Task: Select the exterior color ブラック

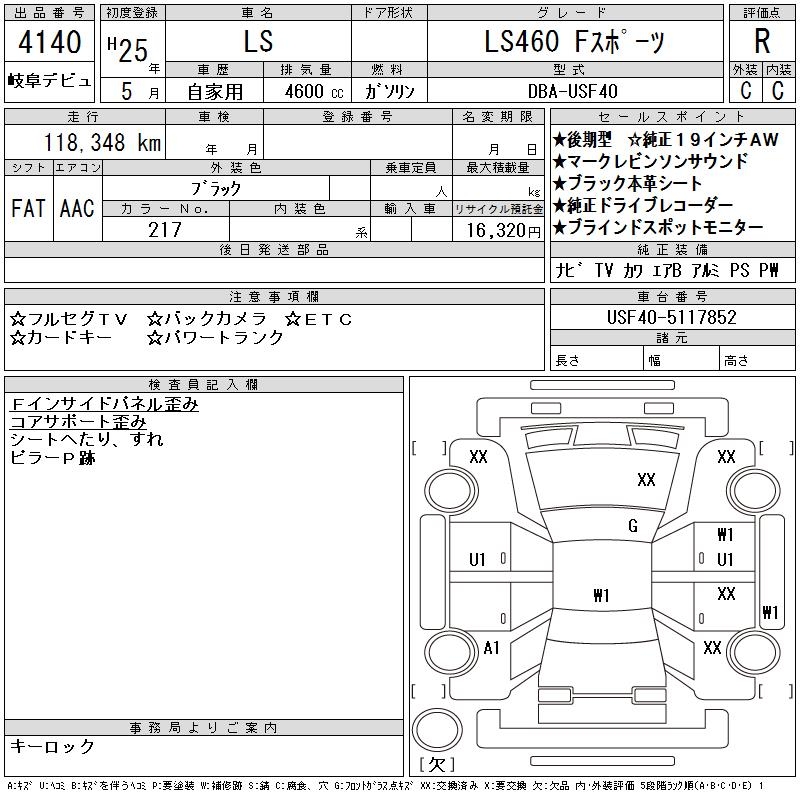Action: point(216,189)
